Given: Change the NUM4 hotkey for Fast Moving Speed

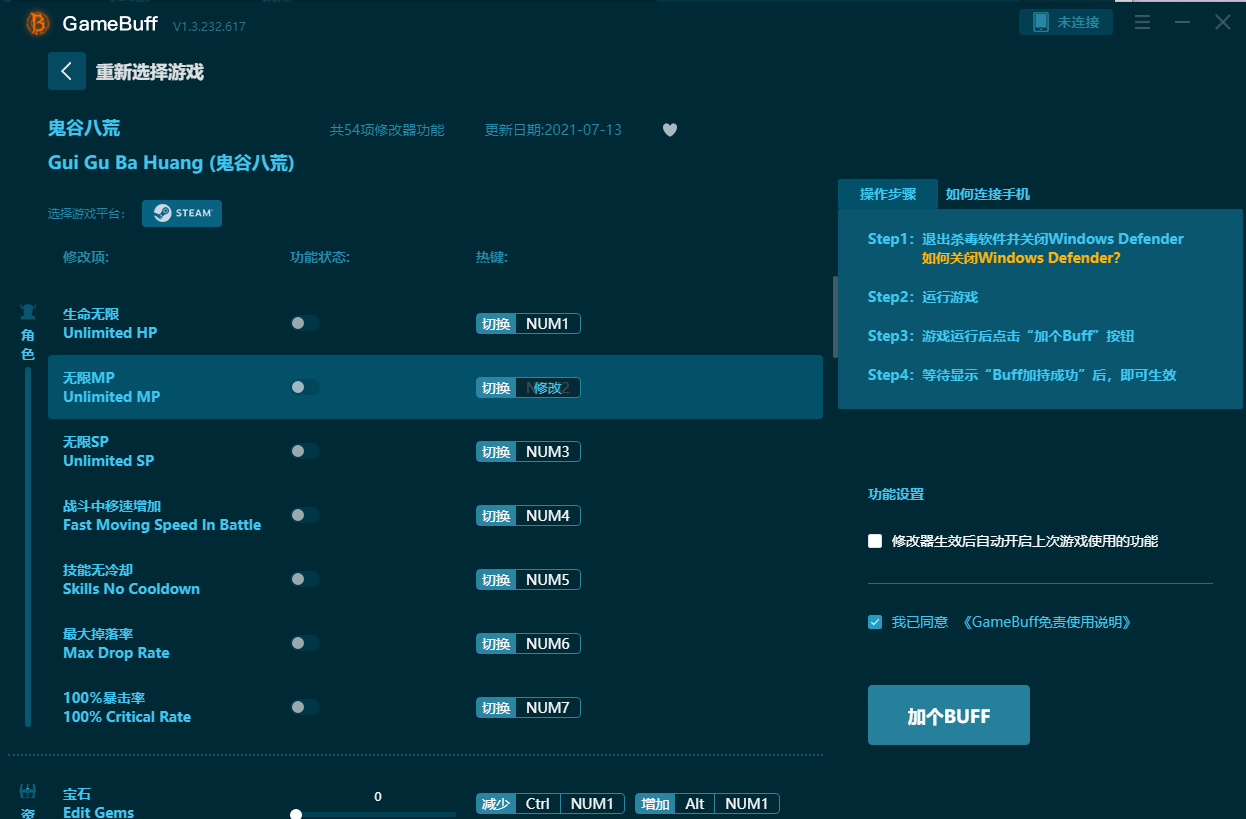Looking at the screenshot, I should click(548, 516).
